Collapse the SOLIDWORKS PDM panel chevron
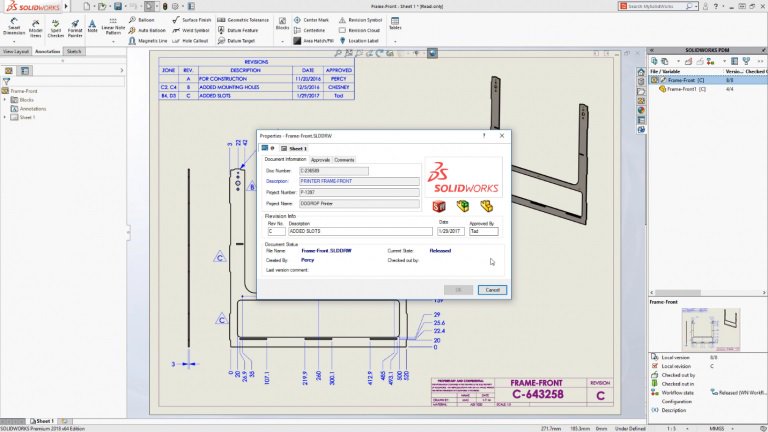The image size is (768, 432). (652, 50)
